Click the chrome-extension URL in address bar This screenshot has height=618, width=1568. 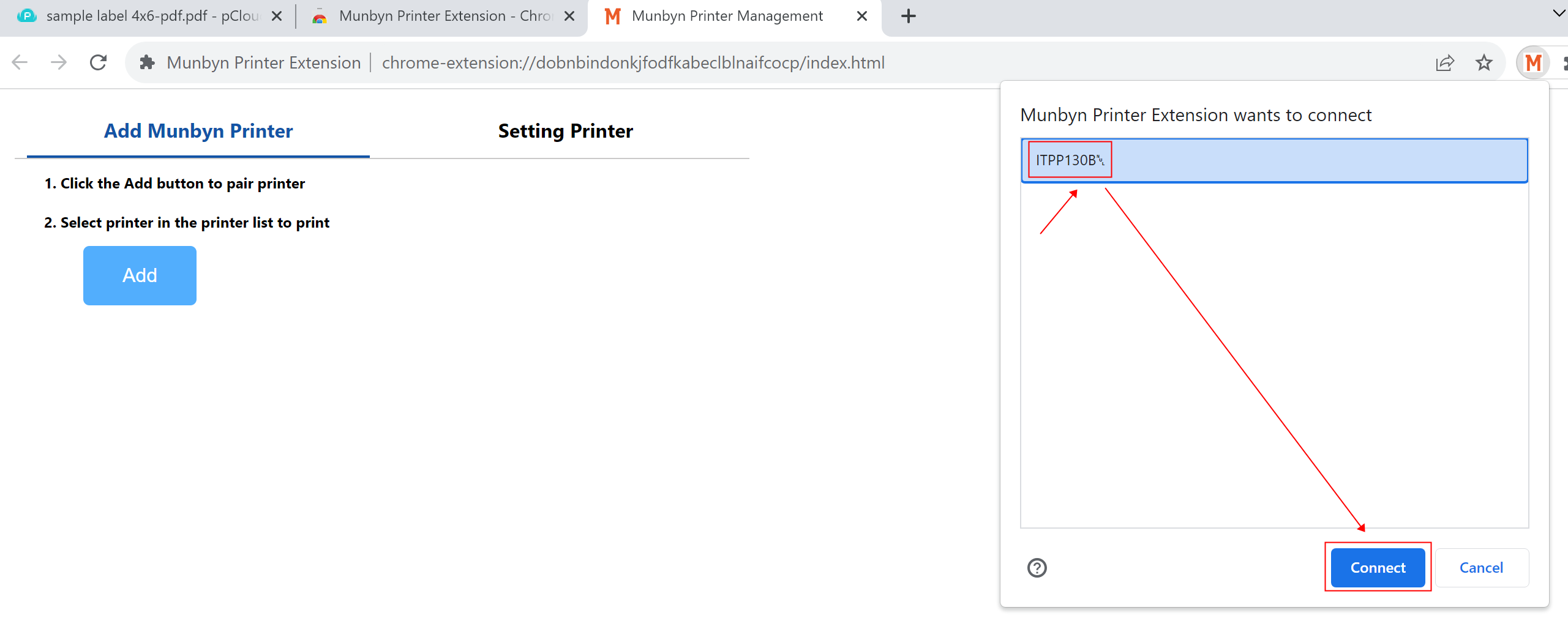tap(633, 62)
